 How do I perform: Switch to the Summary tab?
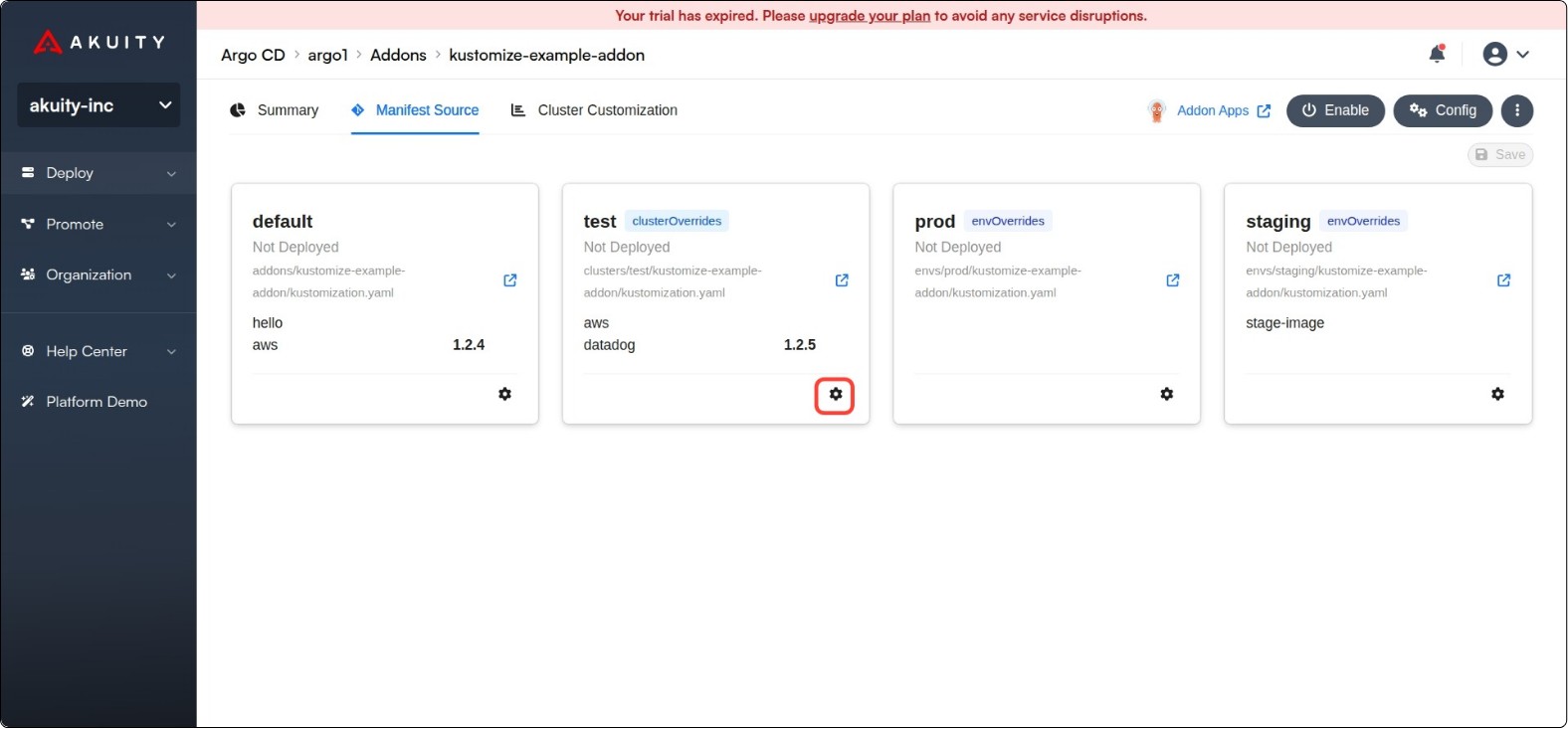pos(274,110)
